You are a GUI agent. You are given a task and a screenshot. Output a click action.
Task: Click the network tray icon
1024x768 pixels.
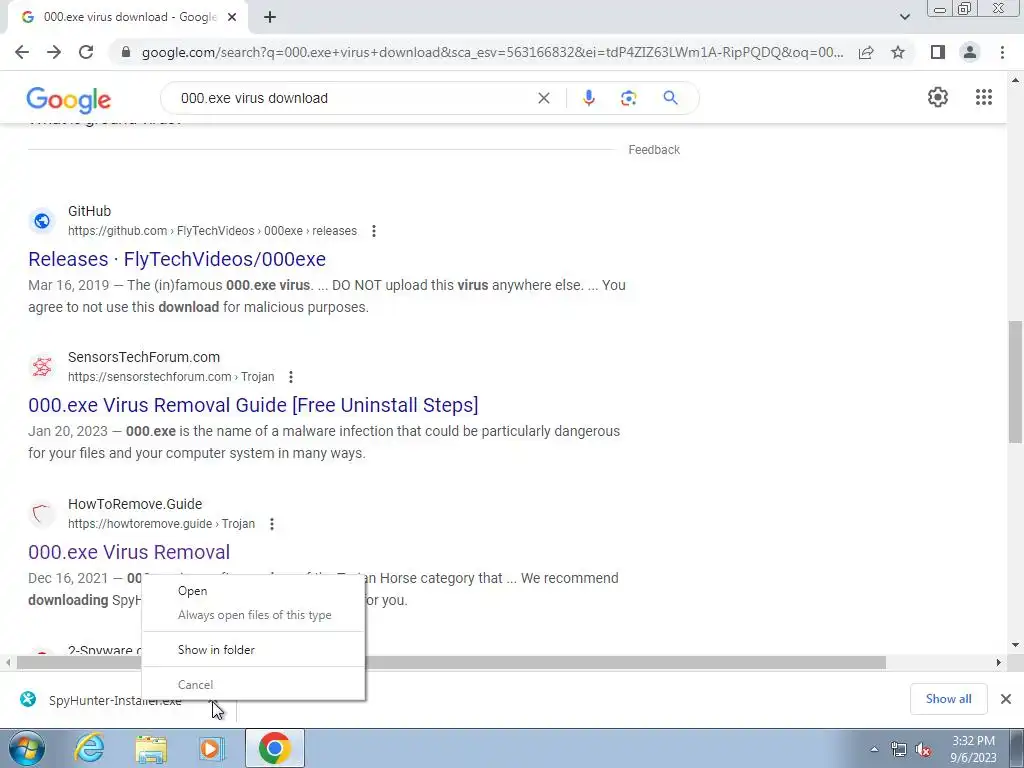click(x=899, y=750)
